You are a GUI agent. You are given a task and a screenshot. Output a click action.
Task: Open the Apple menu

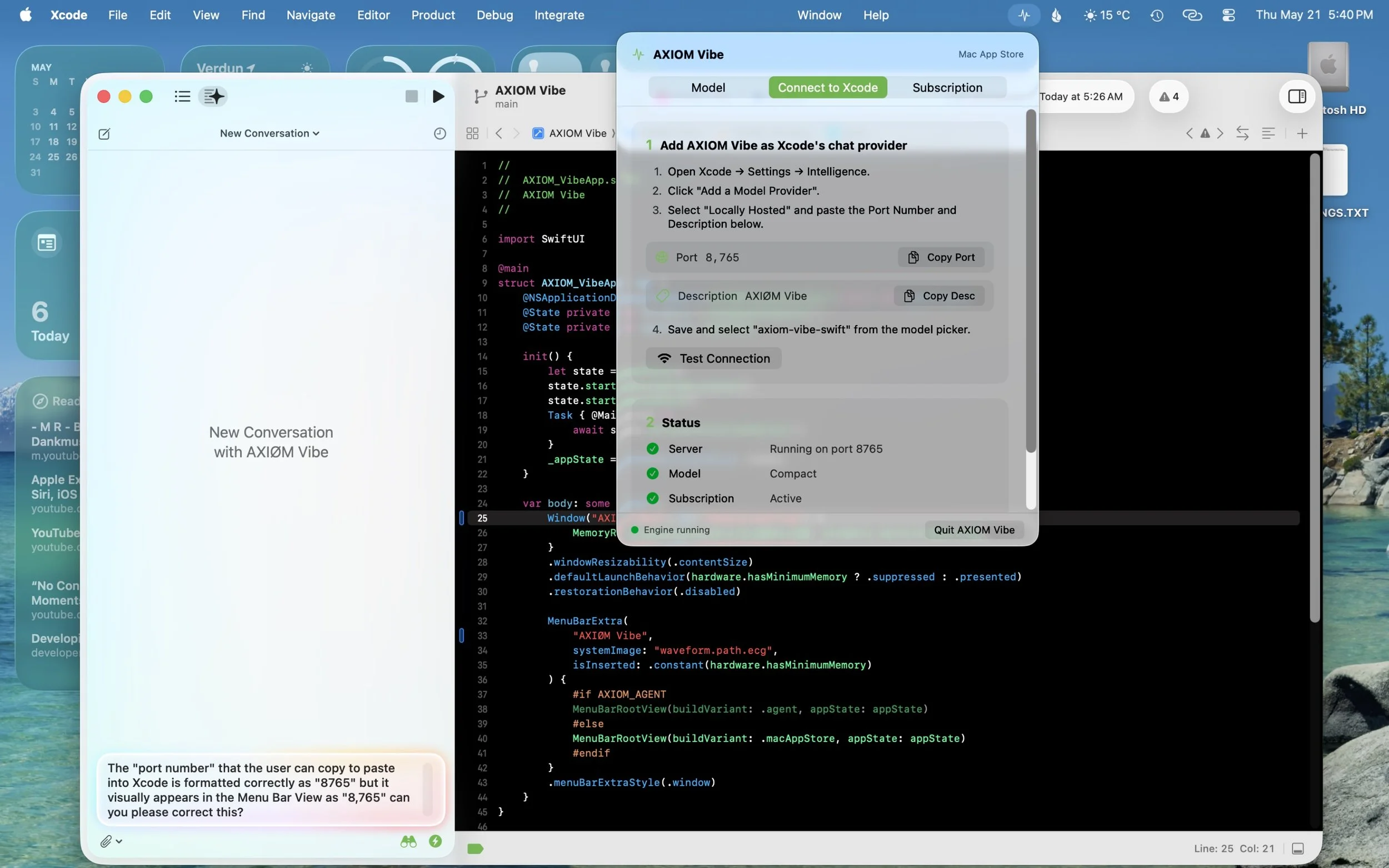25,15
